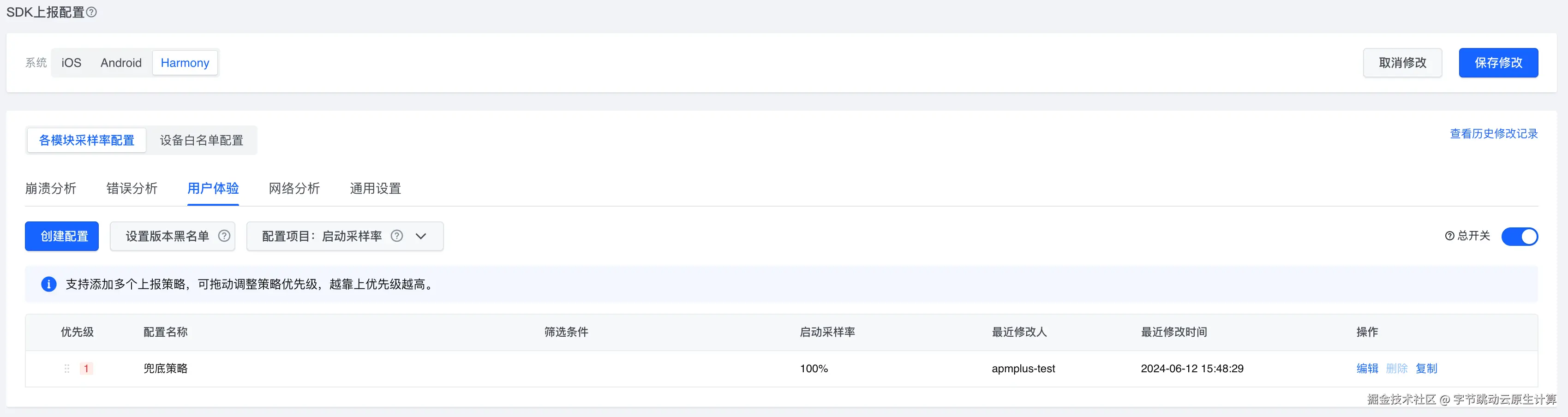This screenshot has height=417, width=1568.
Task: Click 复制 link in 兜底策略 row
Action: pyautogui.click(x=1426, y=369)
